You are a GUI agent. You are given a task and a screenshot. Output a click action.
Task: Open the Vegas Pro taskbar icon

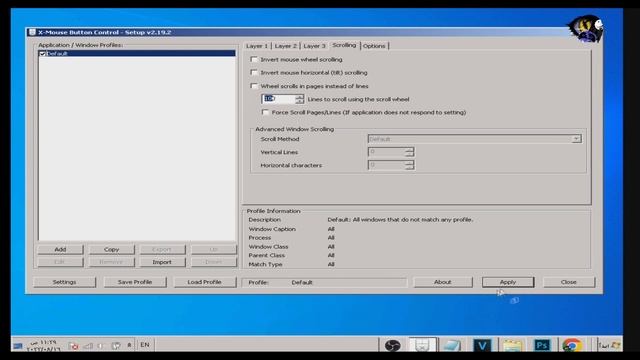click(x=482, y=345)
